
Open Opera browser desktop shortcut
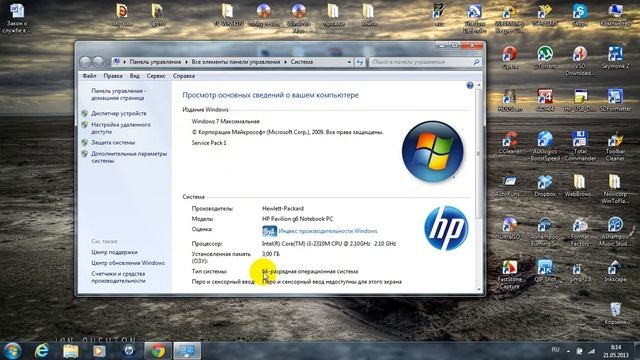[510, 58]
